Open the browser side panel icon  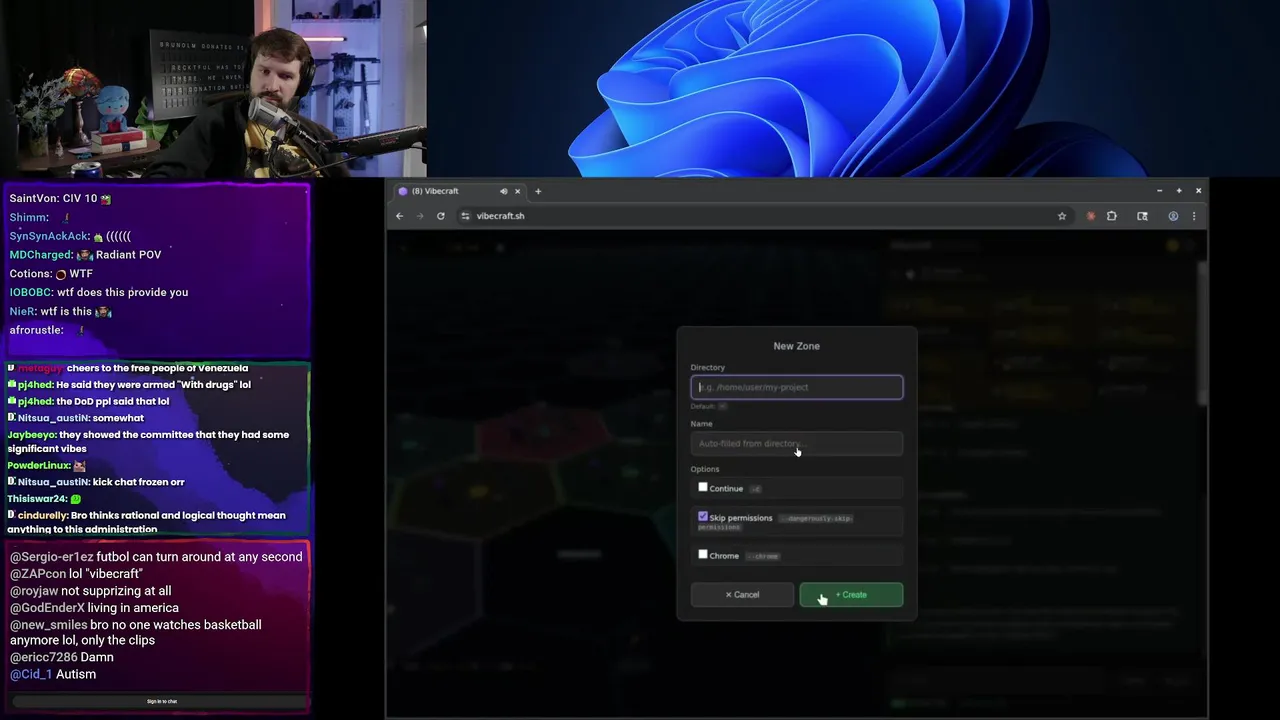click(x=1142, y=216)
